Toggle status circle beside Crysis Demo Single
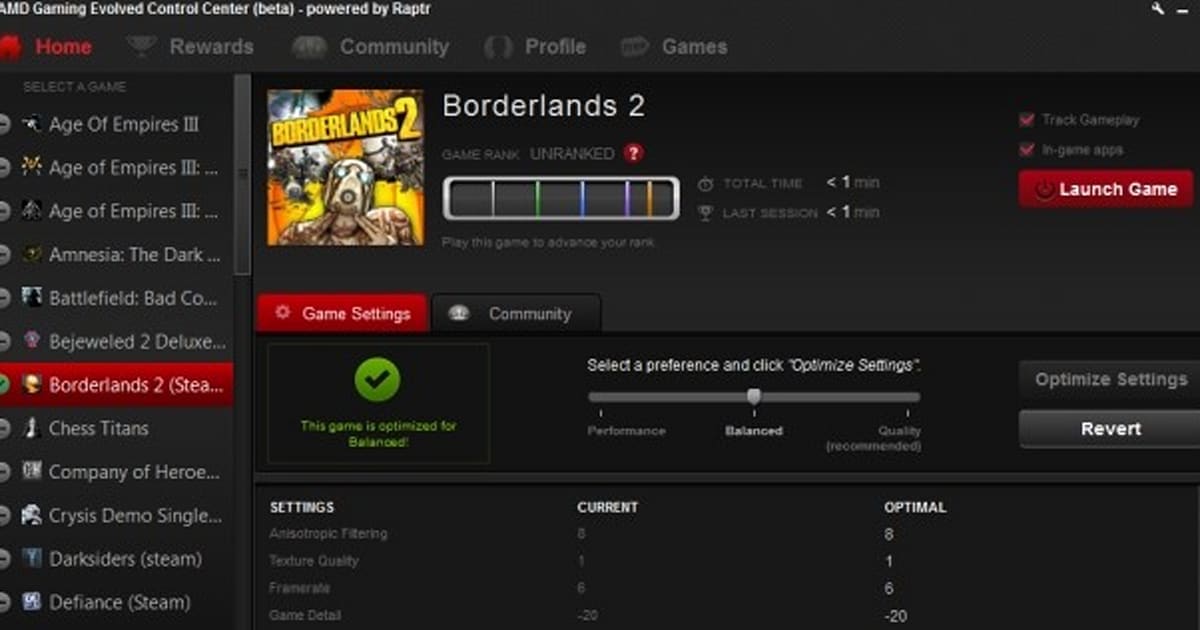 click(x=4, y=515)
